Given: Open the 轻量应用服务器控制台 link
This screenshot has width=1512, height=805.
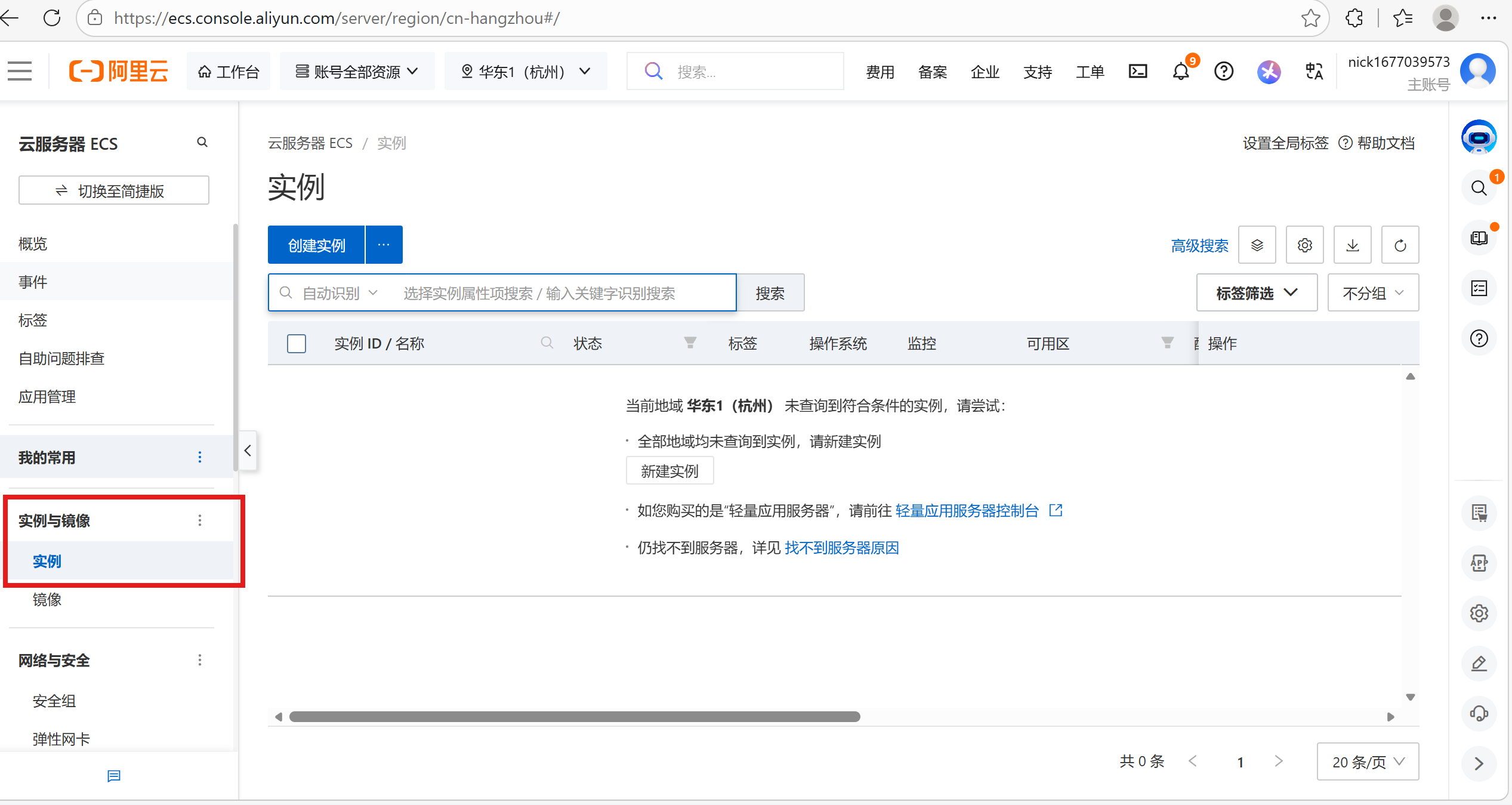Looking at the screenshot, I should [967, 511].
